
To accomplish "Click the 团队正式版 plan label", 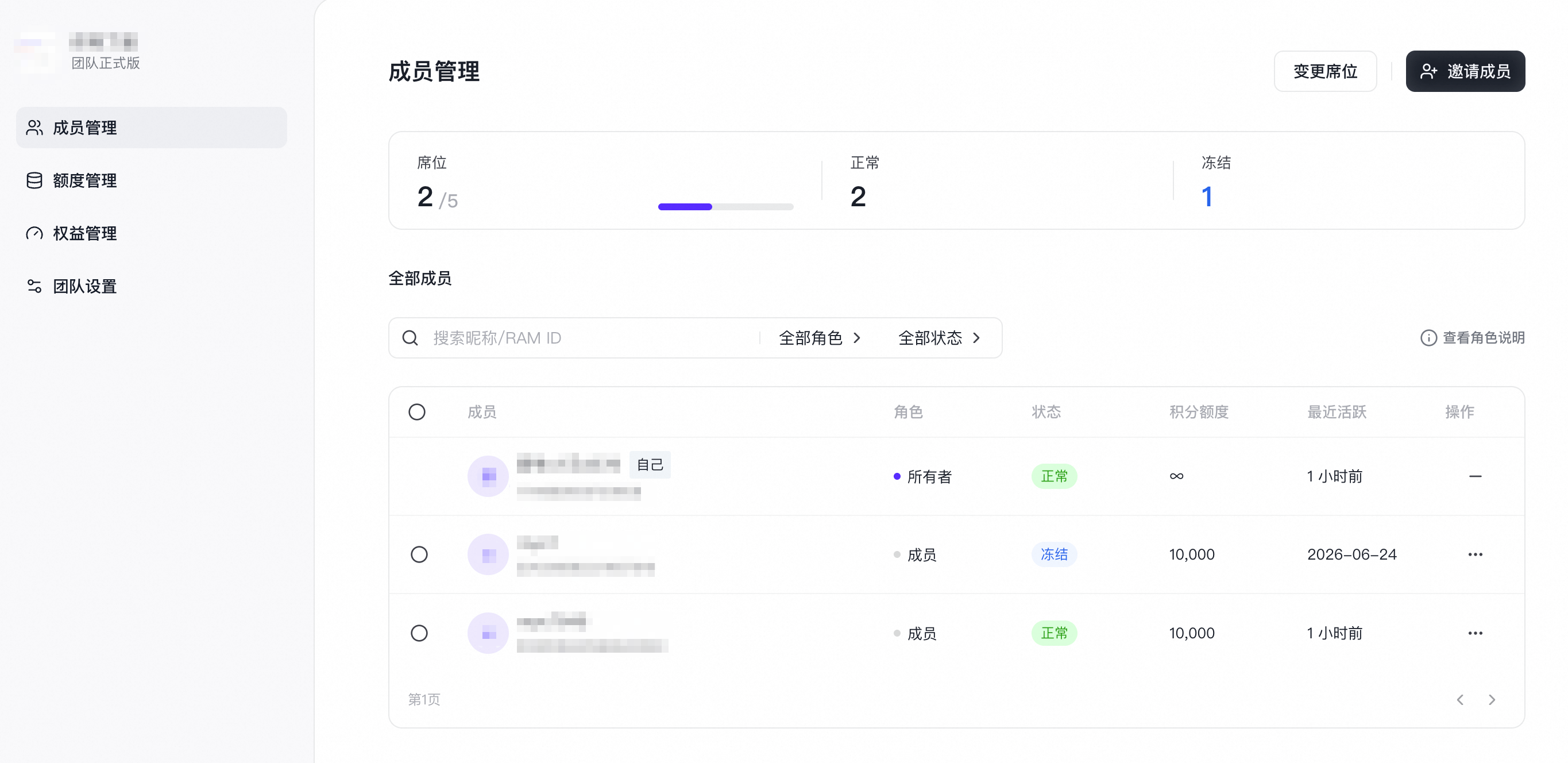I will click(105, 63).
